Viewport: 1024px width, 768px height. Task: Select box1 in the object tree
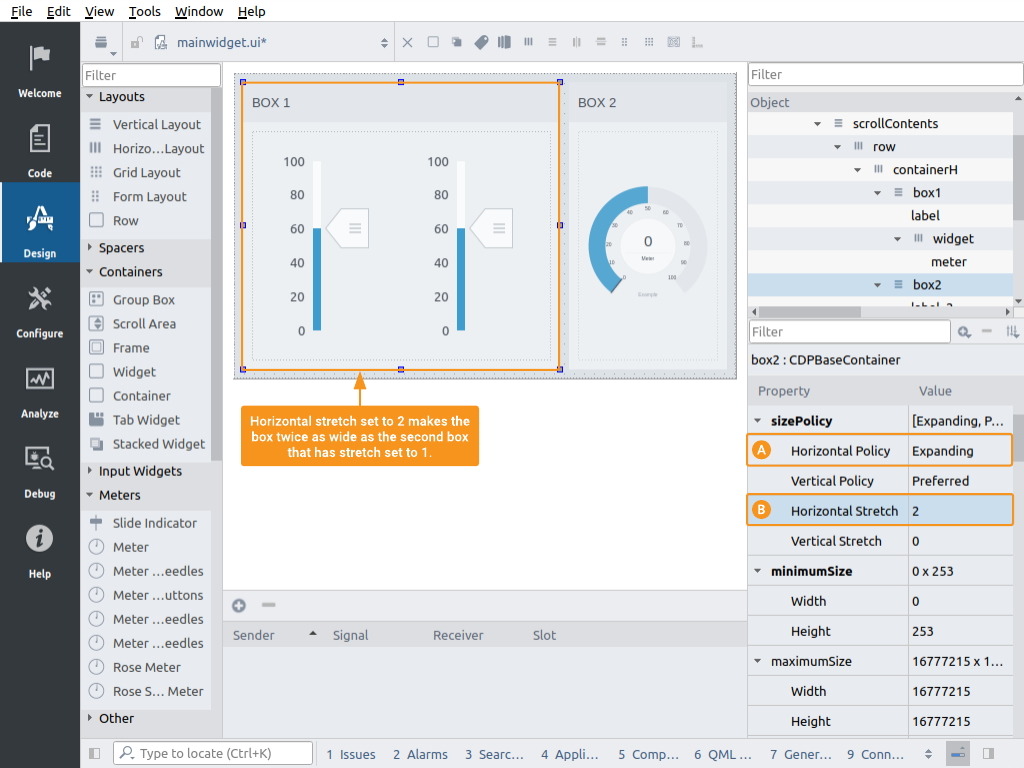[x=926, y=192]
